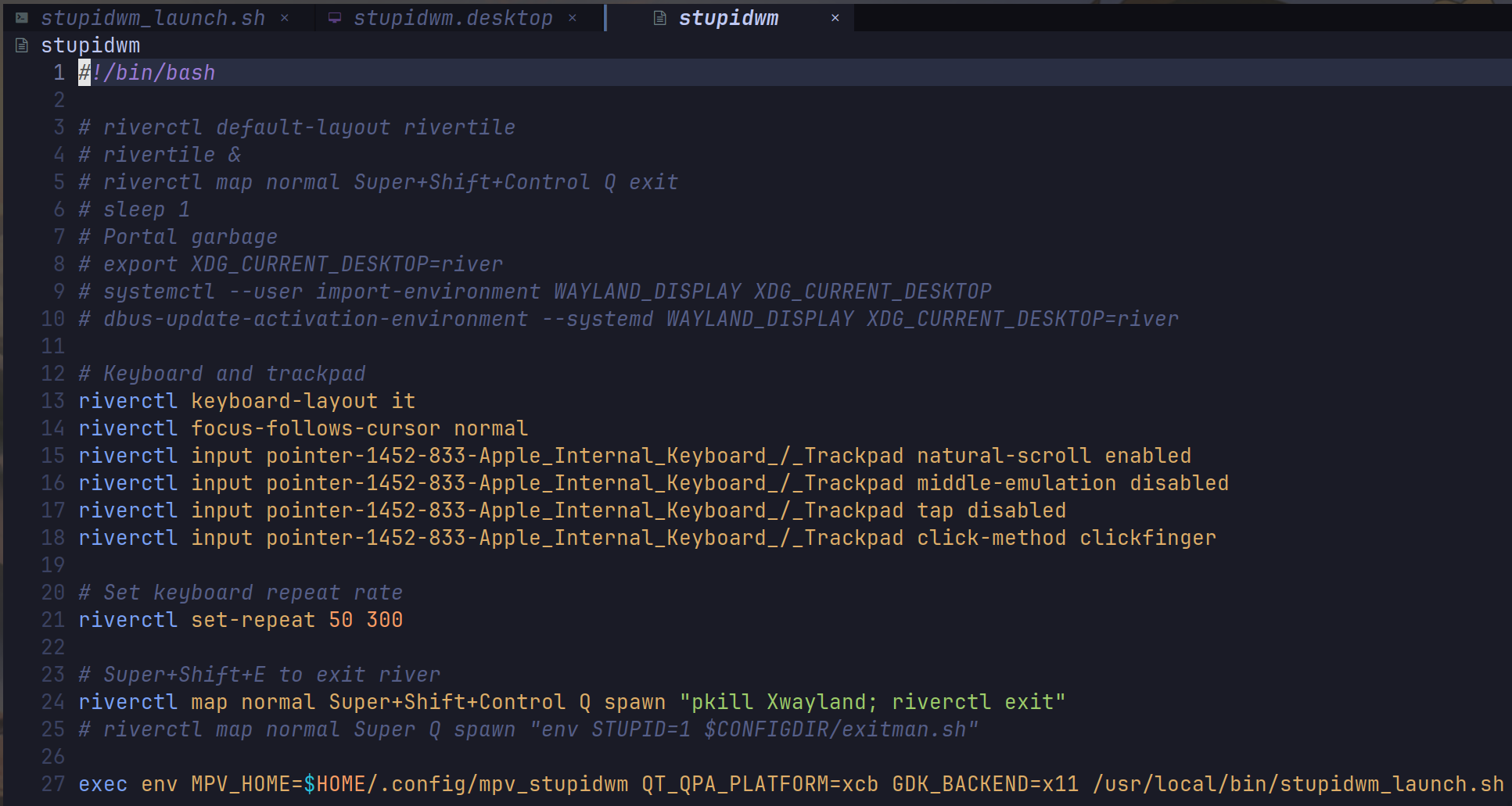Image resolution: width=1512 pixels, height=806 pixels.
Task: Click line number 1 in the gutter
Action: [59, 73]
